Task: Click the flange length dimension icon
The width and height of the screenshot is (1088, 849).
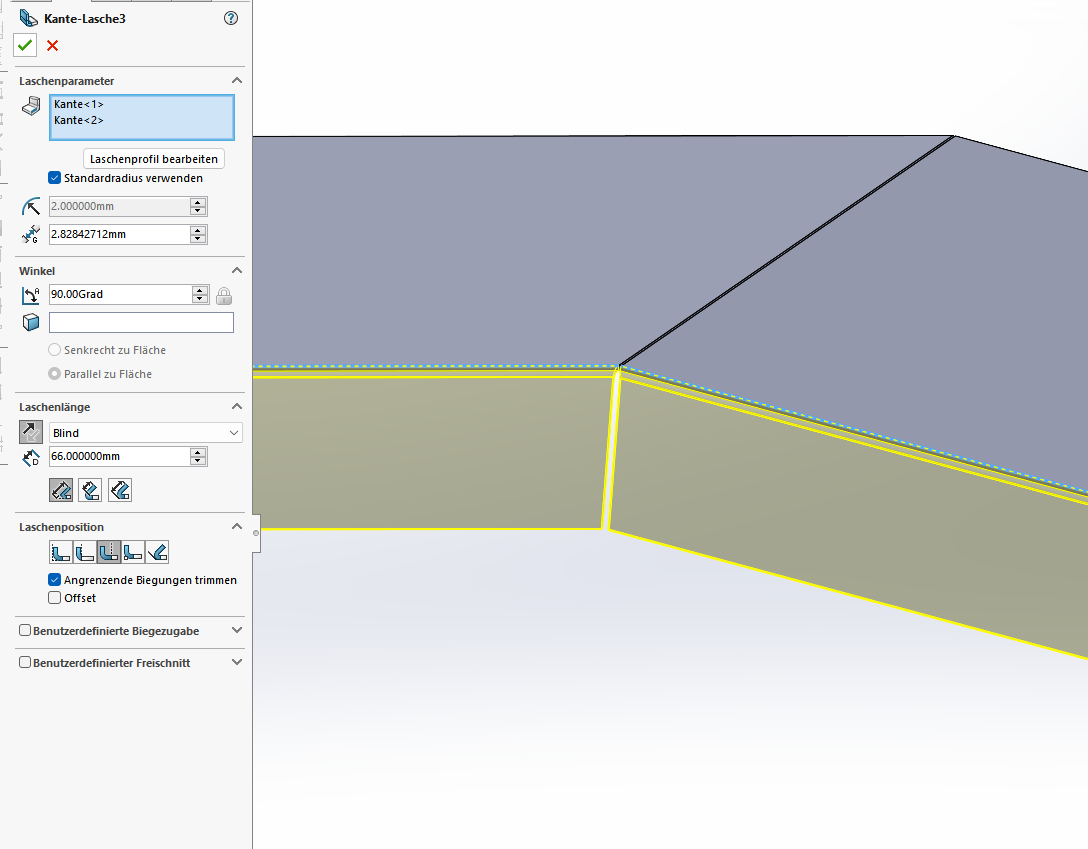Action: [x=31, y=457]
